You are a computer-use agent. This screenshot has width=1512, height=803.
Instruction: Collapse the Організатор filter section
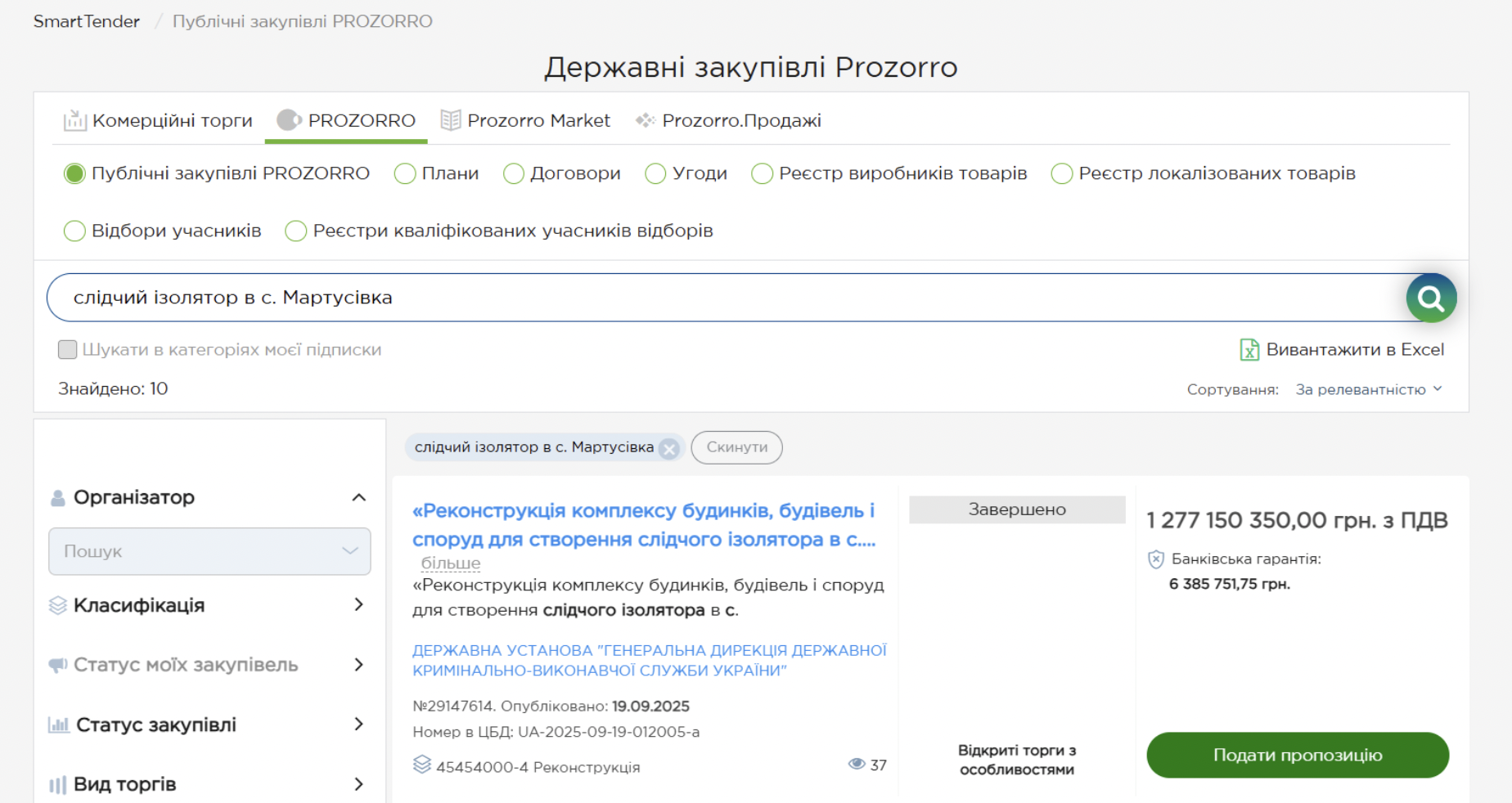[x=358, y=497]
